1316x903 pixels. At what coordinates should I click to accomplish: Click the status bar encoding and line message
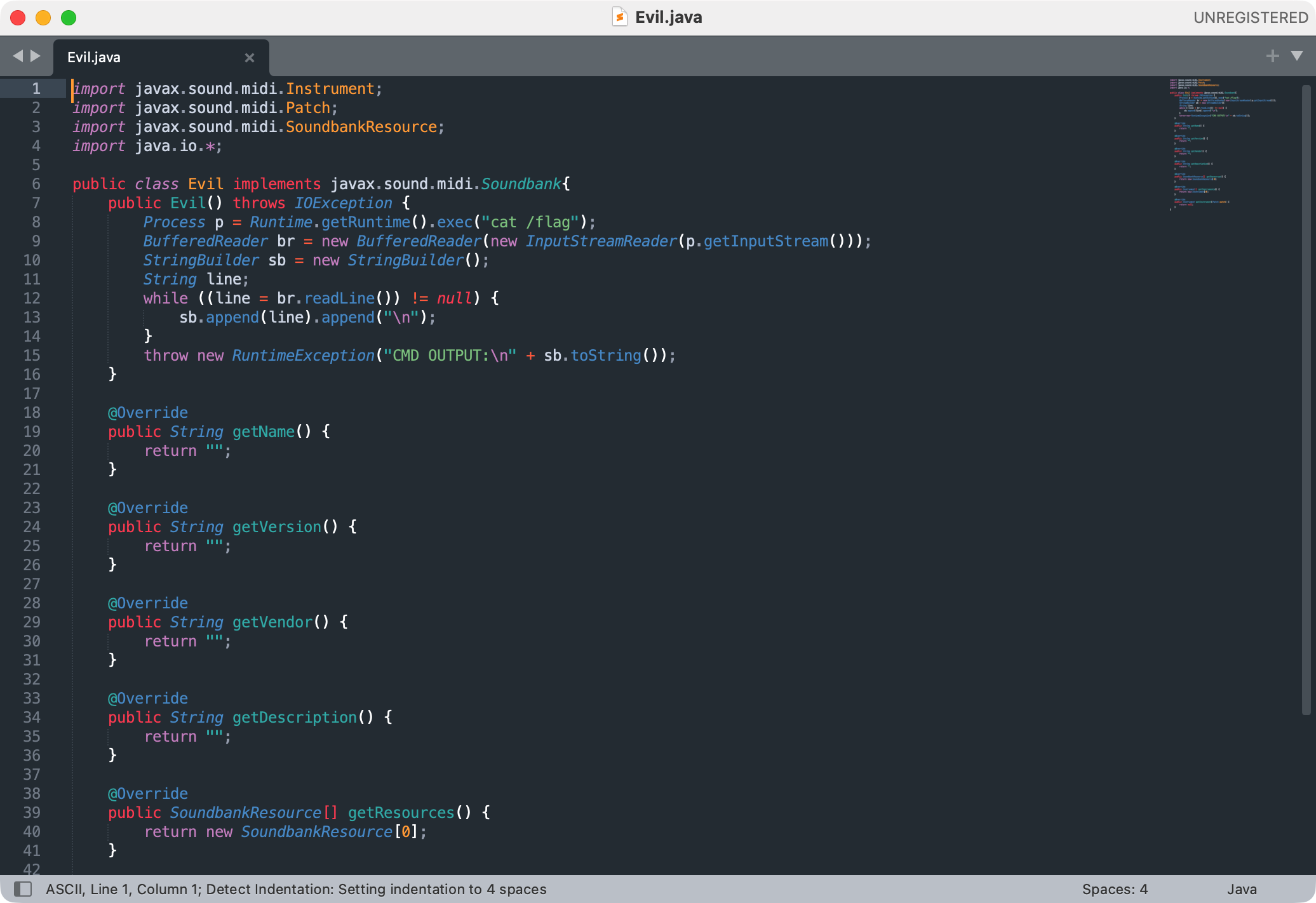(296, 889)
